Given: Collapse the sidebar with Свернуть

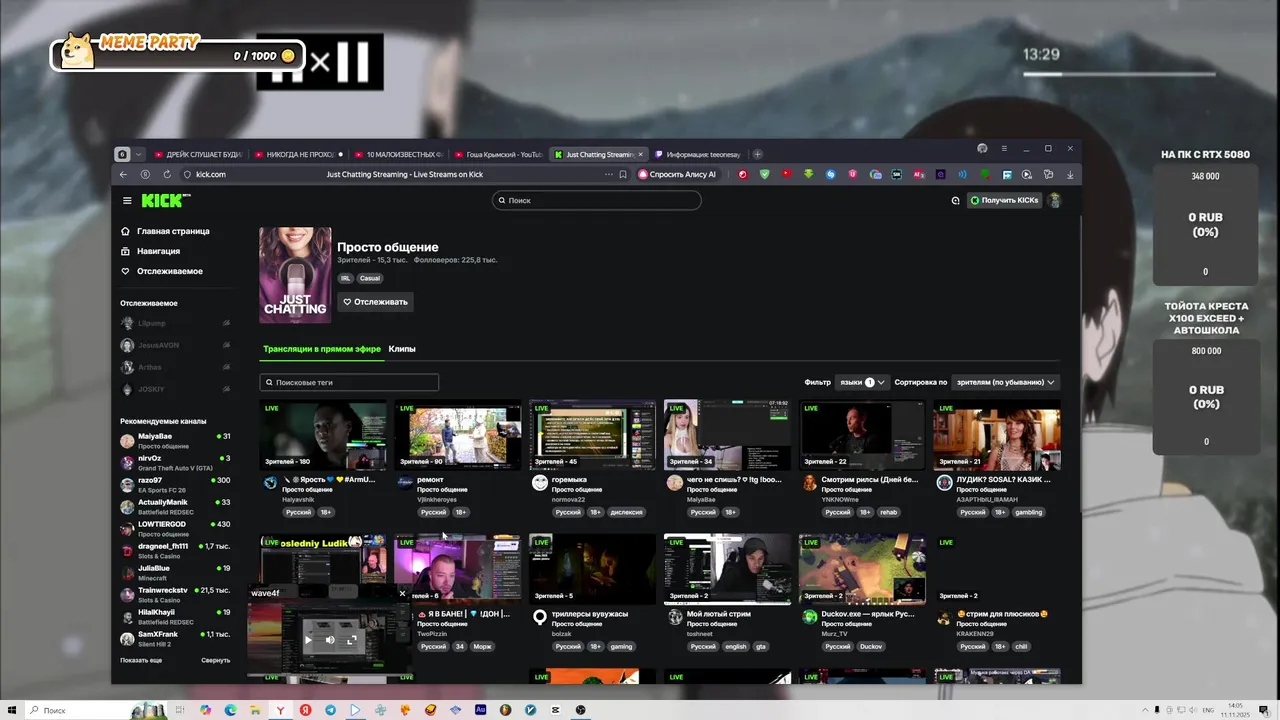Looking at the screenshot, I should click(215, 660).
